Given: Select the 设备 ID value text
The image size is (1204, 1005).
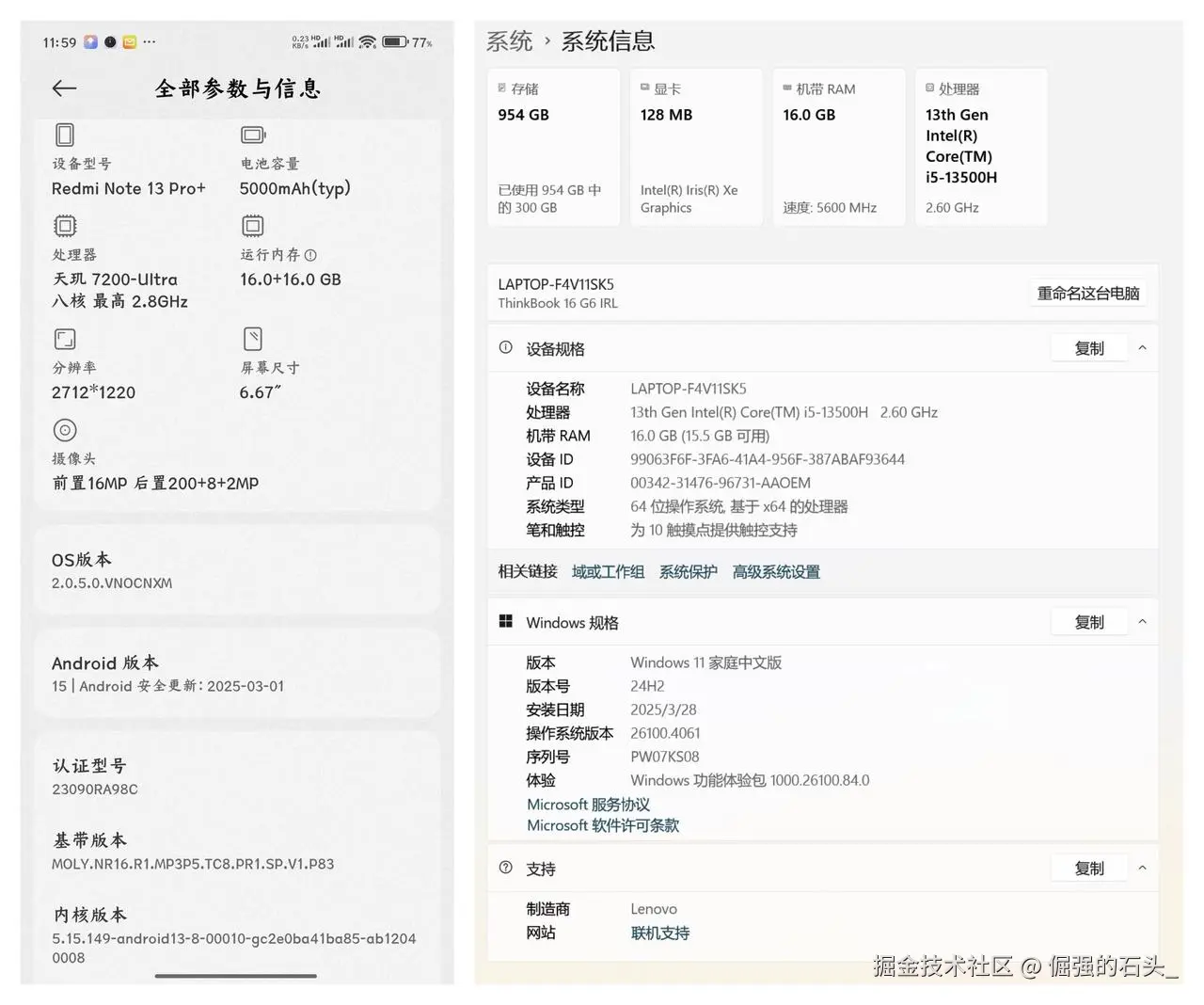Looking at the screenshot, I should (x=768, y=459).
